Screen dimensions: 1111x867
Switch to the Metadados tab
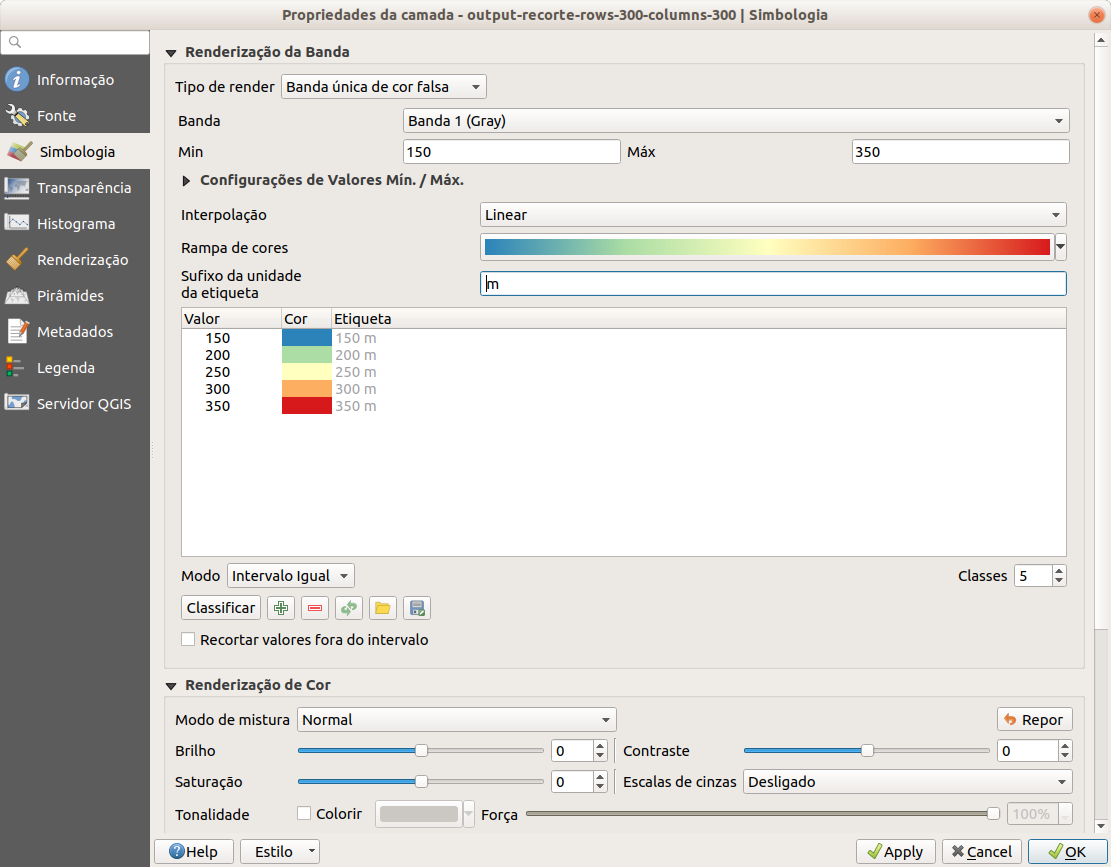(x=74, y=332)
